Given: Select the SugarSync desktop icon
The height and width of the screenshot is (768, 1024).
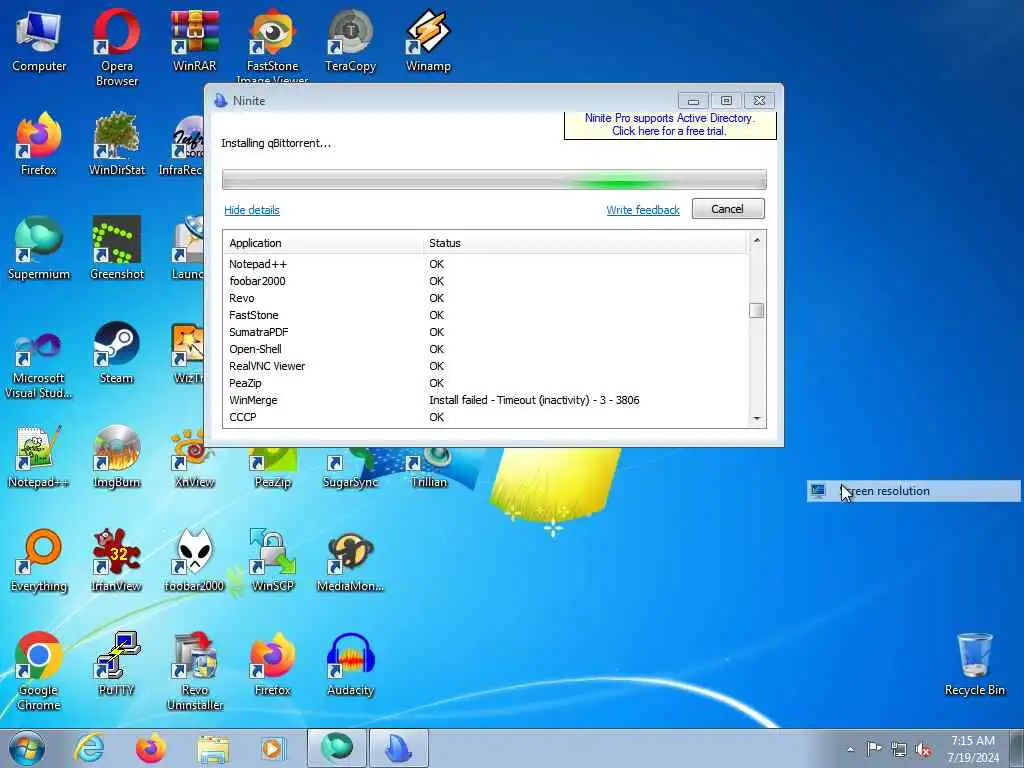Looking at the screenshot, I should [351, 469].
